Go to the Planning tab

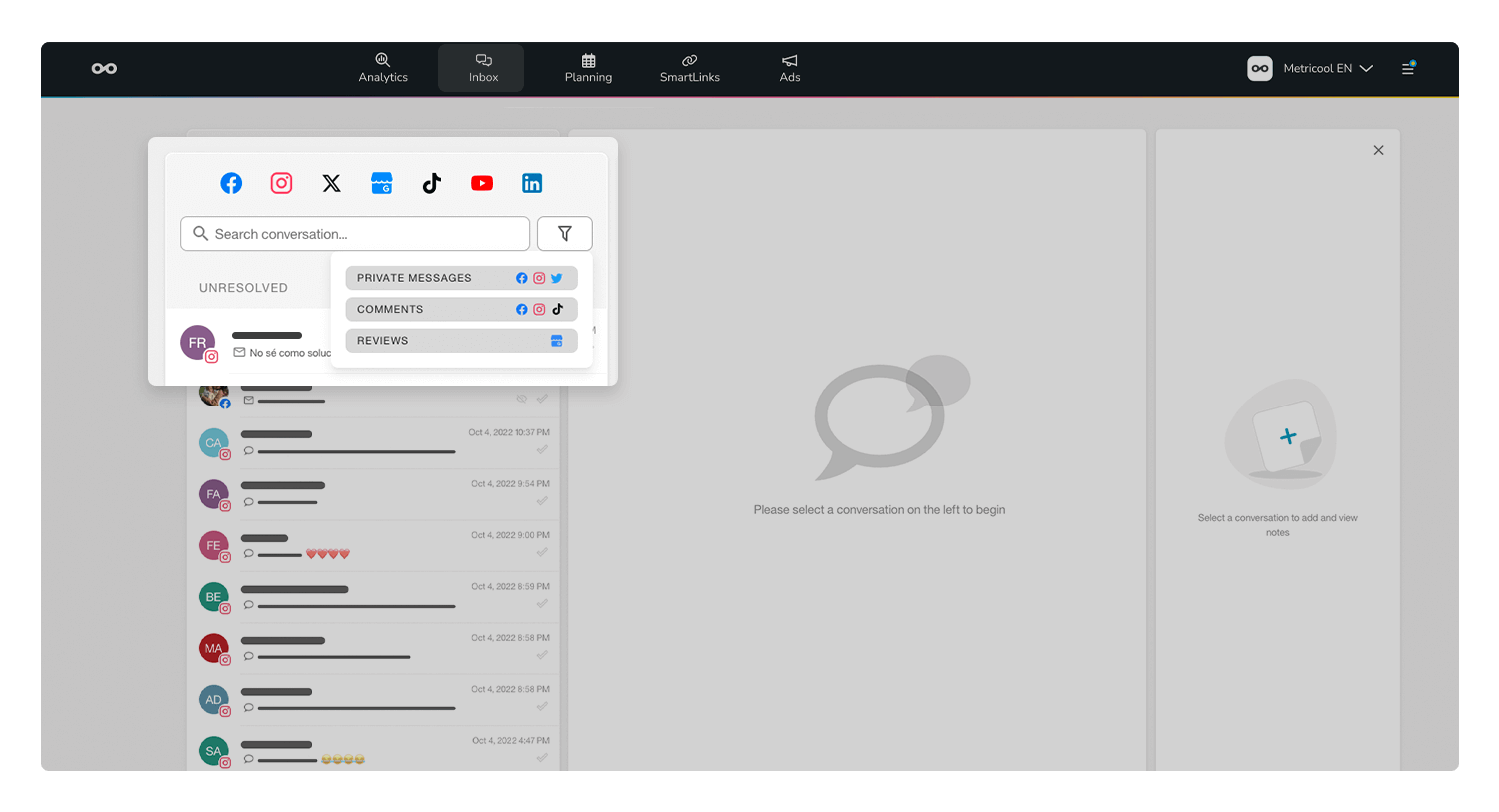pyautogui.click(x=588, y=68)
